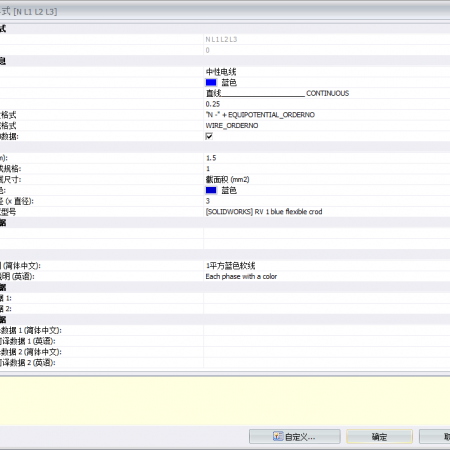The height and width of the screenshot is (450, 450).
Task: Click the wire gauge value 1 field
Action: [327, 169]
